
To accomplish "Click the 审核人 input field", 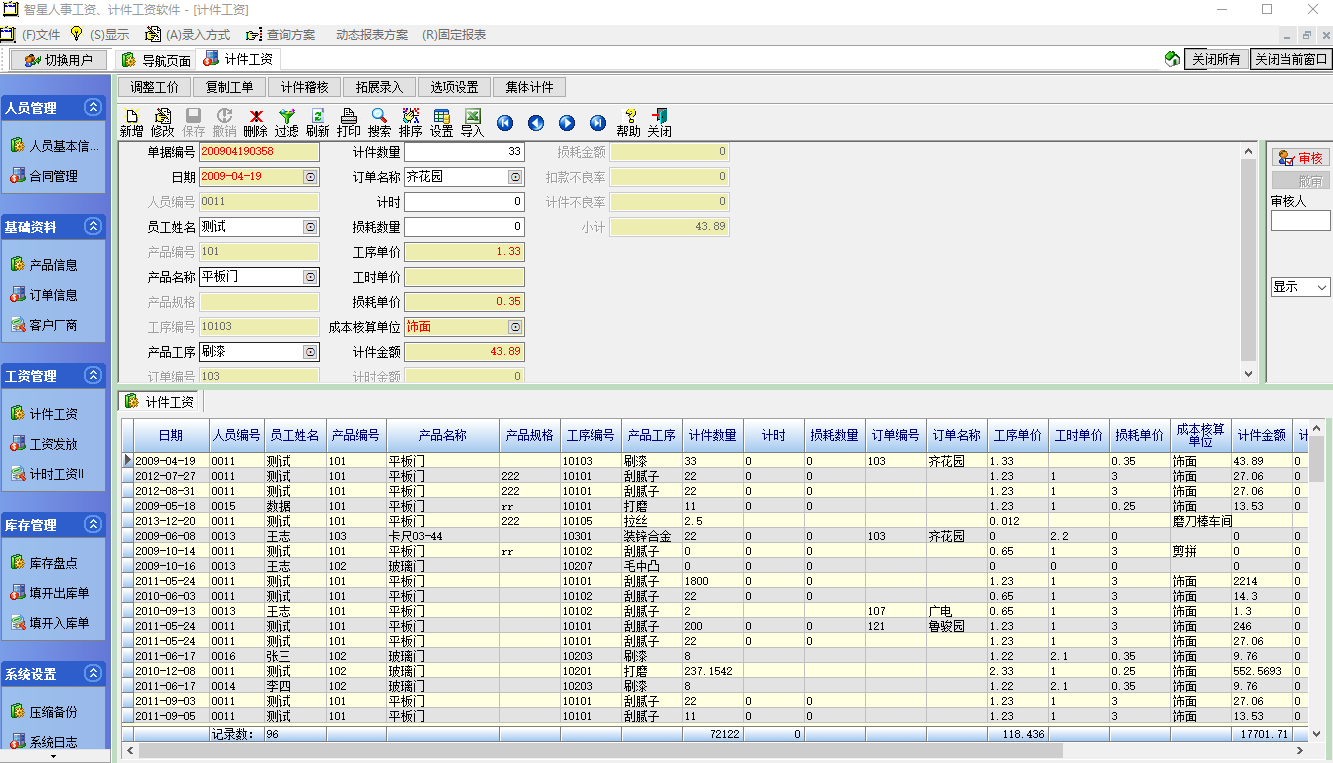I will (x=1300, y=220).
